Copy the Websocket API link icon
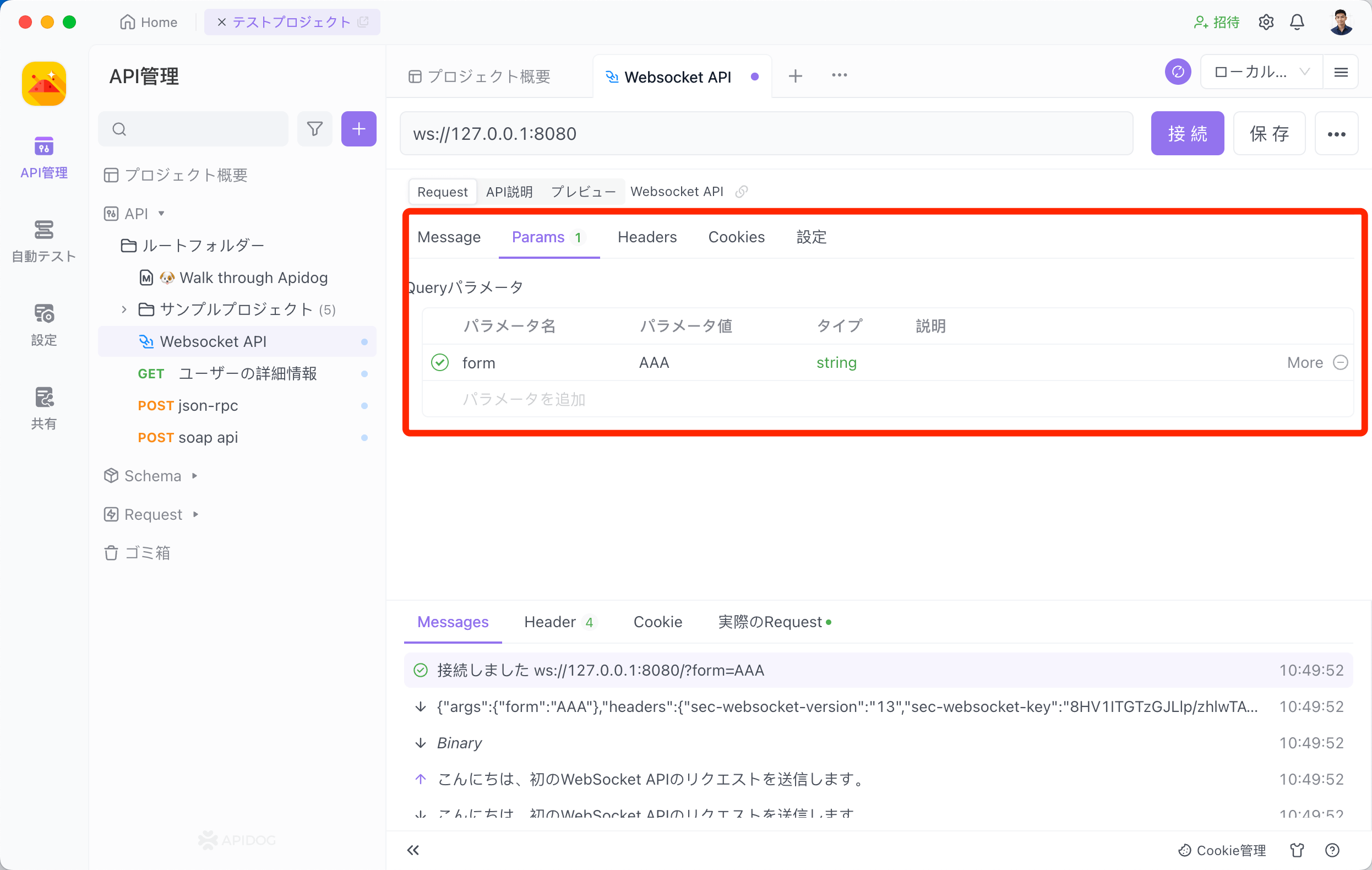Image resolution: width=1372 pixels, height=870 pixels. (741, 192)
